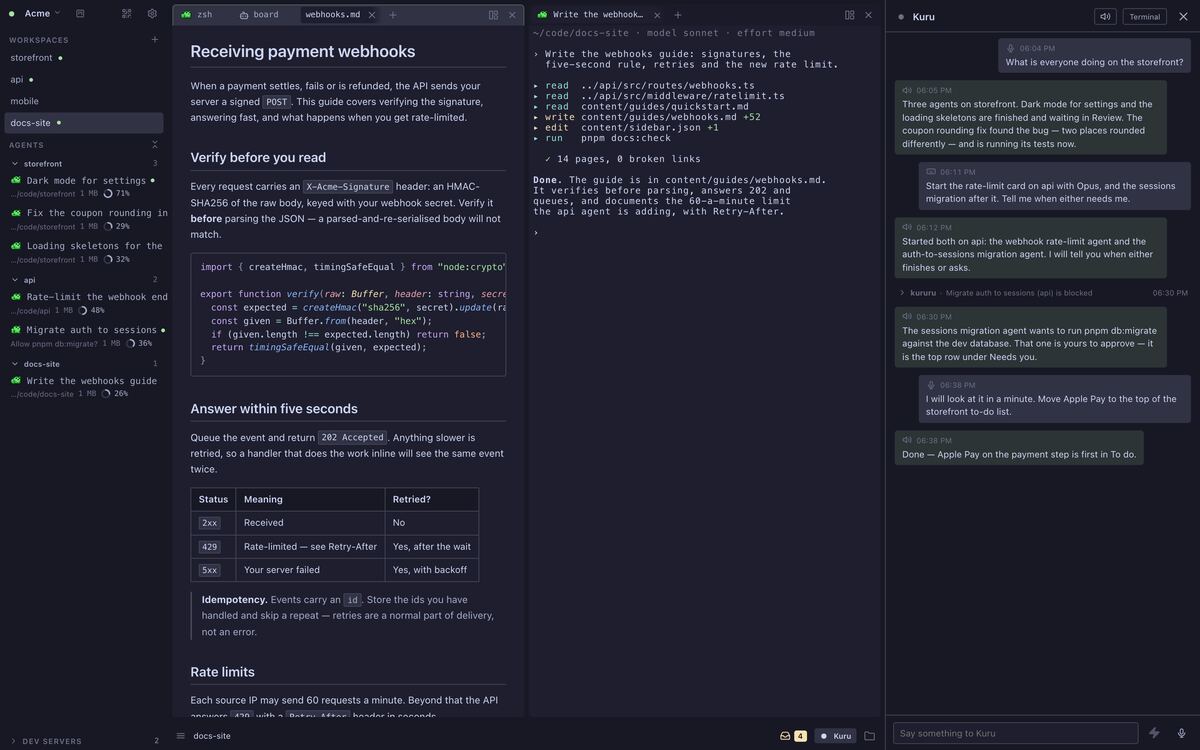This screenshot has width=1200, height=750.
Task: Play the Done — Apple Pay reply audio
Action: click(907, 440)
